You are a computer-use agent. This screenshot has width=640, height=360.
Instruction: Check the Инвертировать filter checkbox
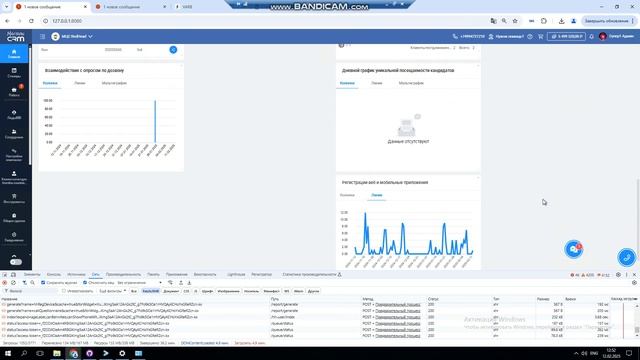(64, 291)
